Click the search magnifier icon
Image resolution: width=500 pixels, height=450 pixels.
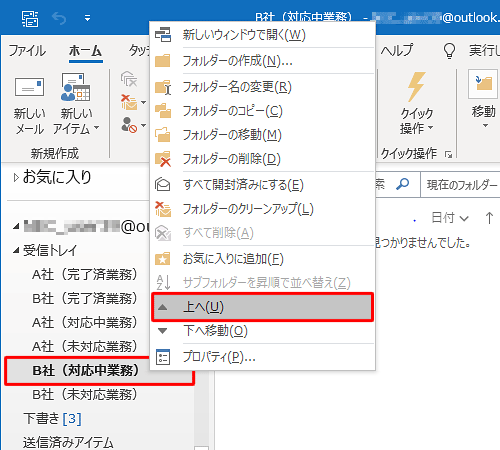(x=402, y=184)
